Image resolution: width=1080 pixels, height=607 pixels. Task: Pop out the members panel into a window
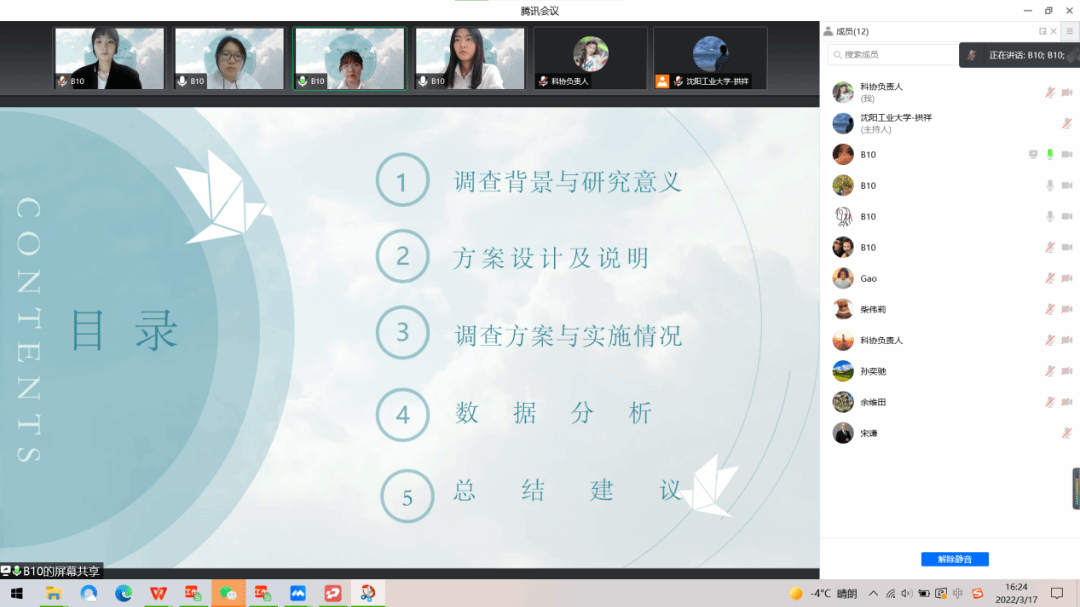pos(1042,32)
